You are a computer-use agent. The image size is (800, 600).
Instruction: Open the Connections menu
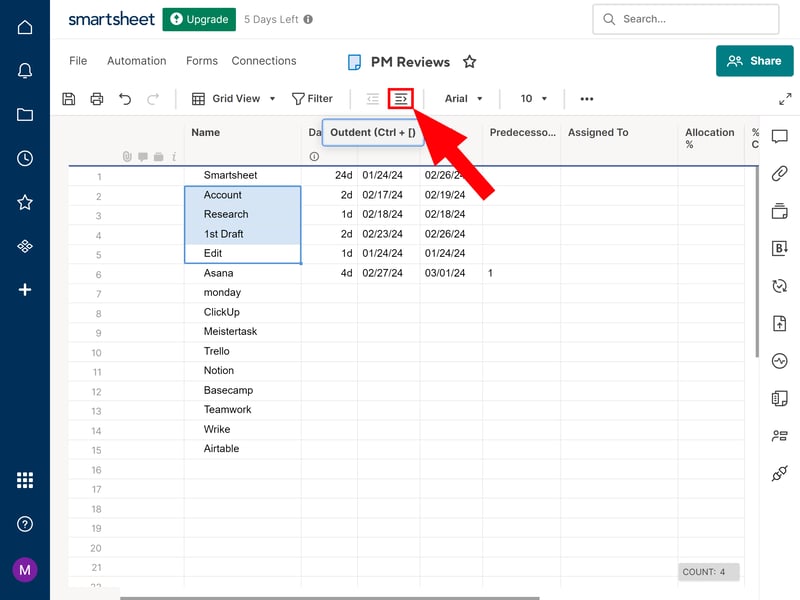[264, 61]
